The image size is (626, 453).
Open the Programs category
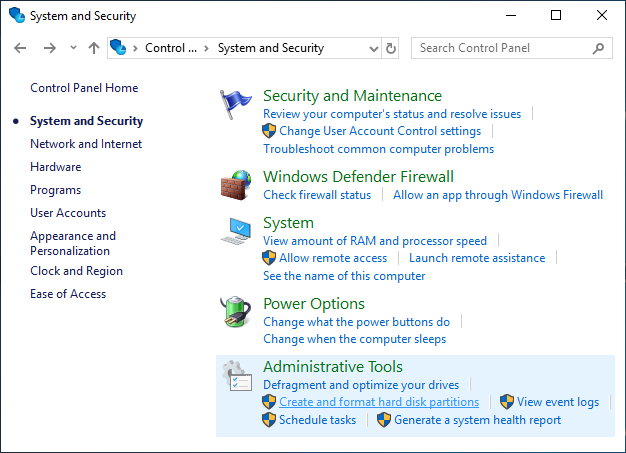coord(55,190)
